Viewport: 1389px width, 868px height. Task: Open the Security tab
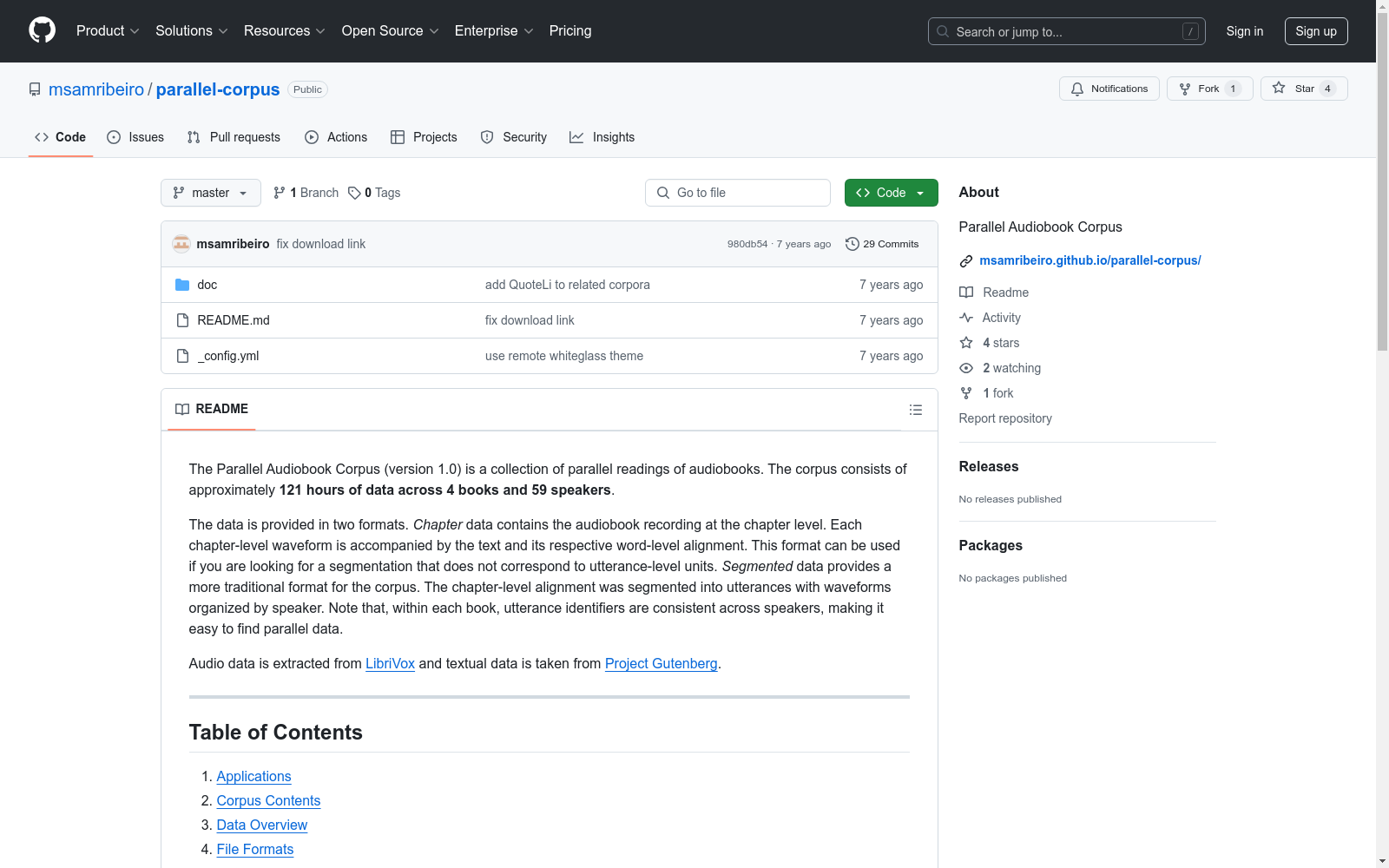514,137
